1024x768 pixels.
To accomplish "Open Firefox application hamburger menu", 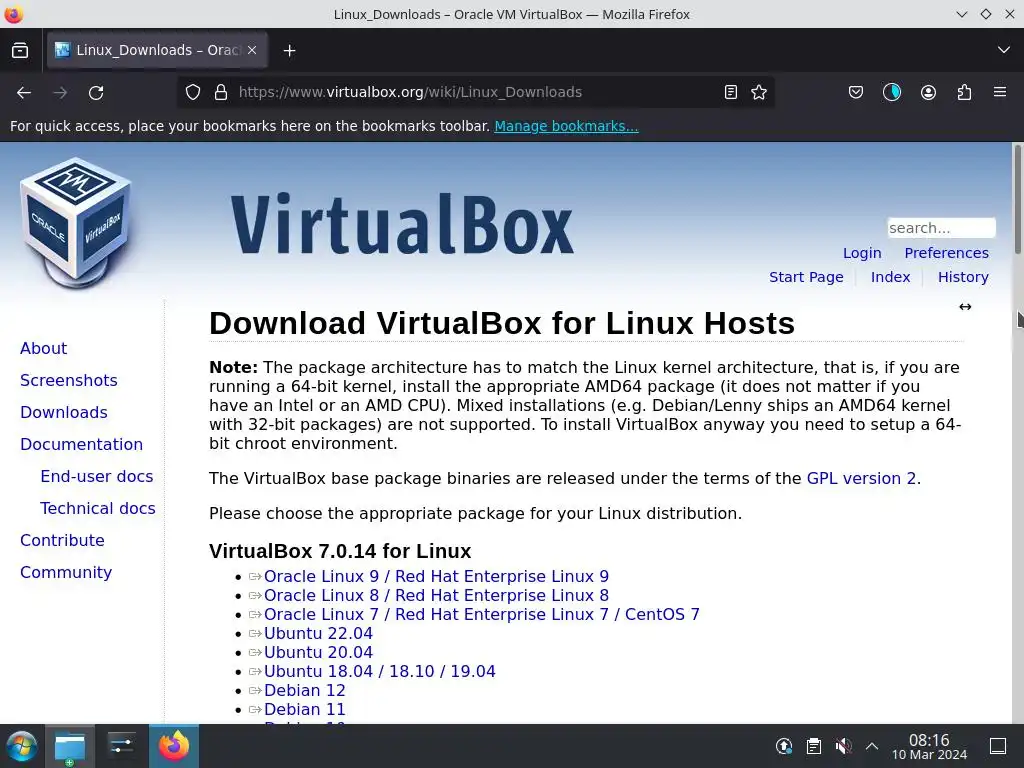I will tap(1000, 92).
